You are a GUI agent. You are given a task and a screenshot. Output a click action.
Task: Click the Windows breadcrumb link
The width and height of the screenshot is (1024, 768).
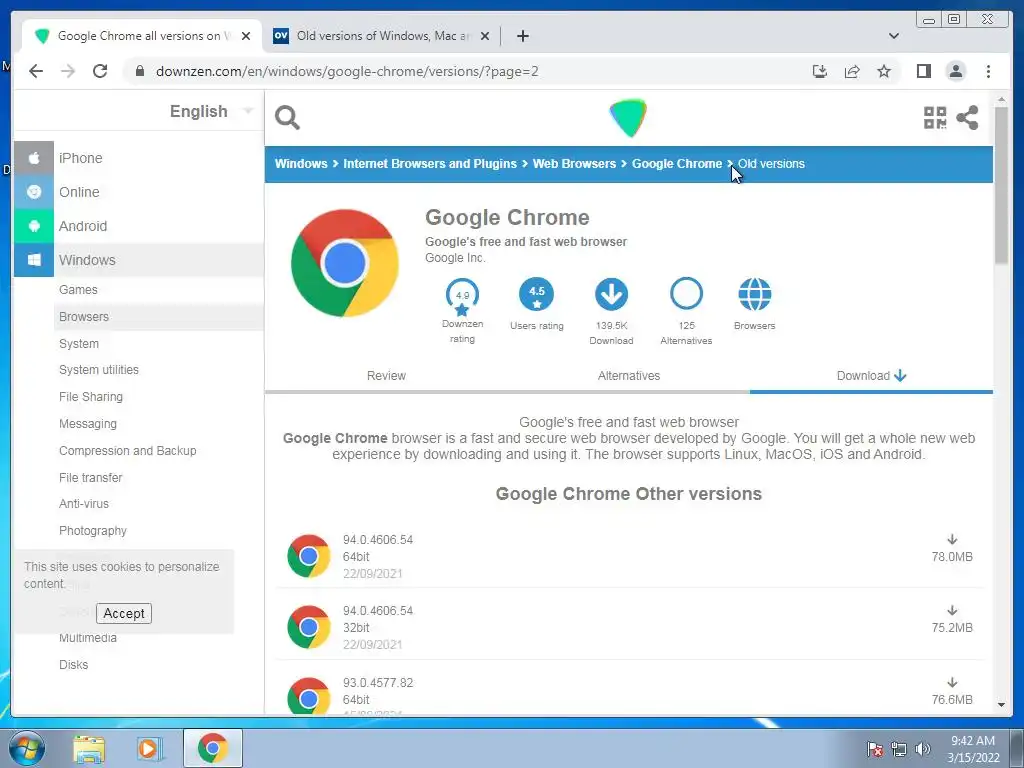pos(300,164)
